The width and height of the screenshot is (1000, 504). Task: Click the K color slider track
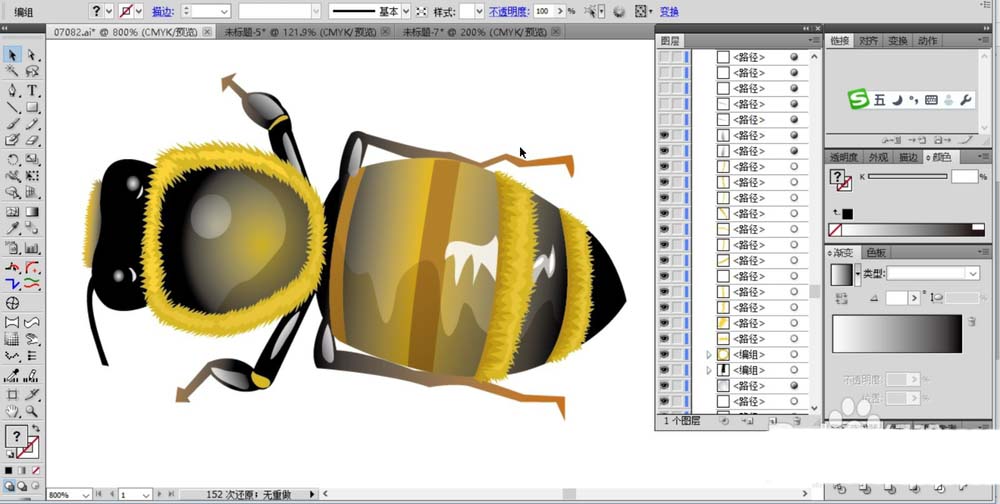(x=906, y=176)
